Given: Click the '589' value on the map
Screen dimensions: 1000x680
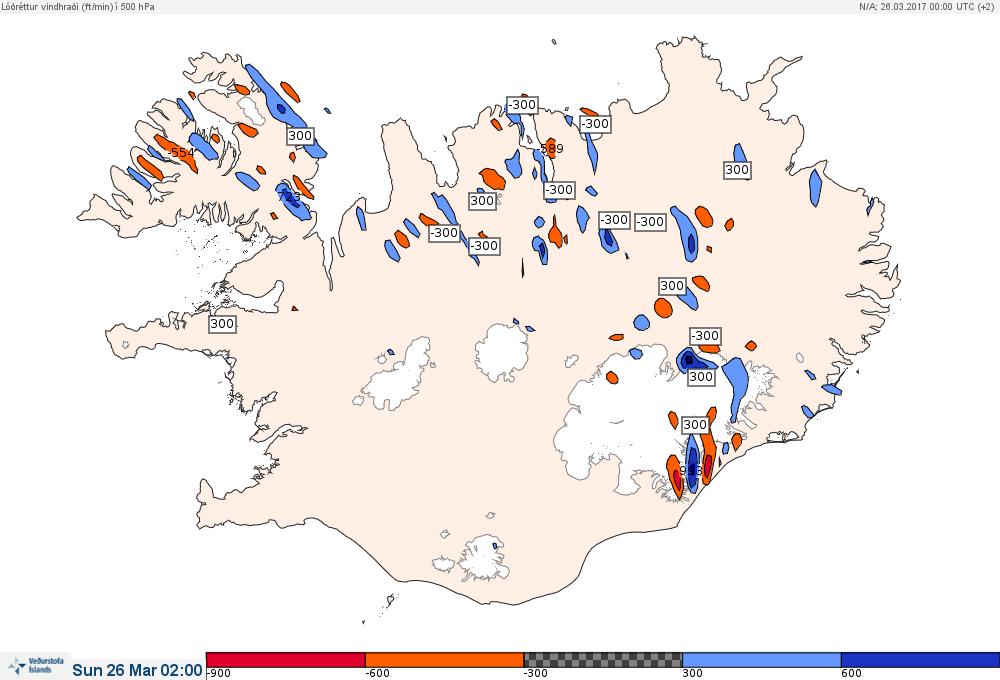Looking at the screenshot, I should [552, 149].
